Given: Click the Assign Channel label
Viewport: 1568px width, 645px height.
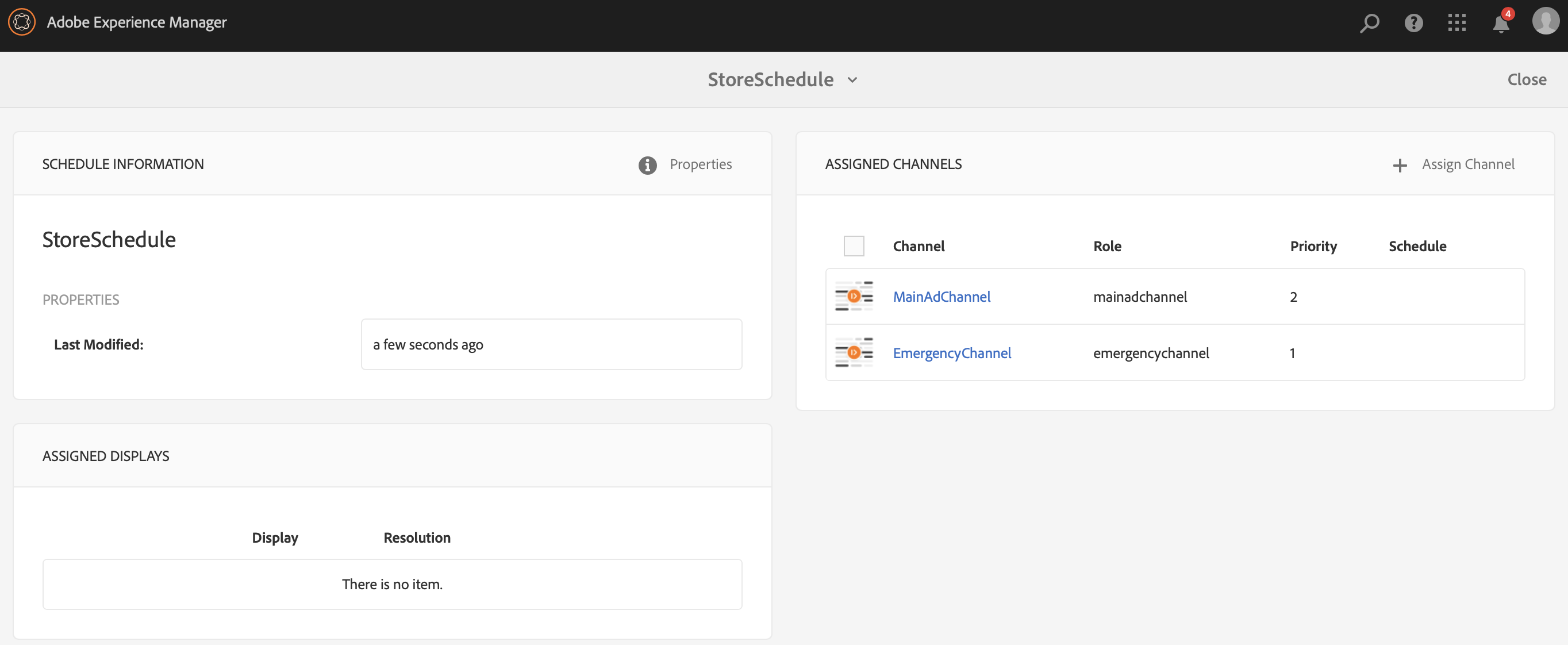Looking at the screenshot, I should pyautogui.click(x=1467, y=164).
